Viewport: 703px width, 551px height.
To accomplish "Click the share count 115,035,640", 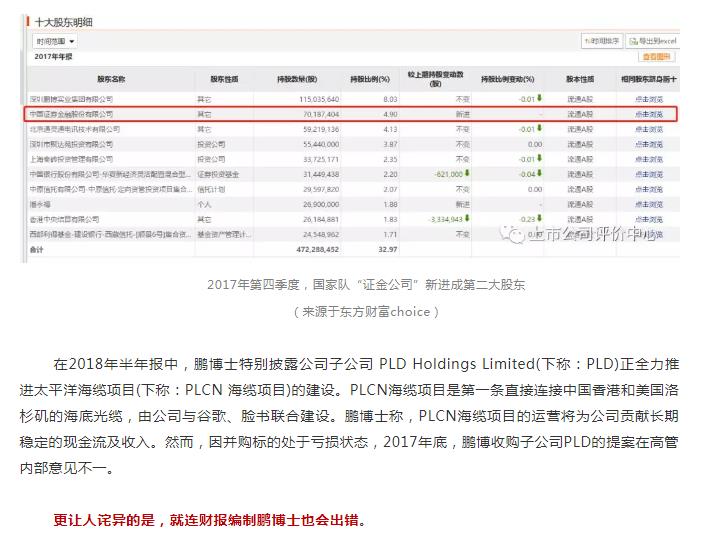I will [x=319, y=99].
